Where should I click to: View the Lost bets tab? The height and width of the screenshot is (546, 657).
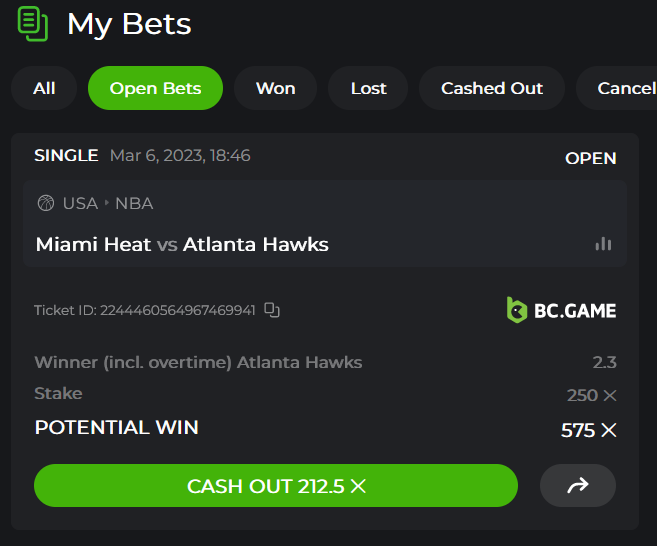point(368,88)
